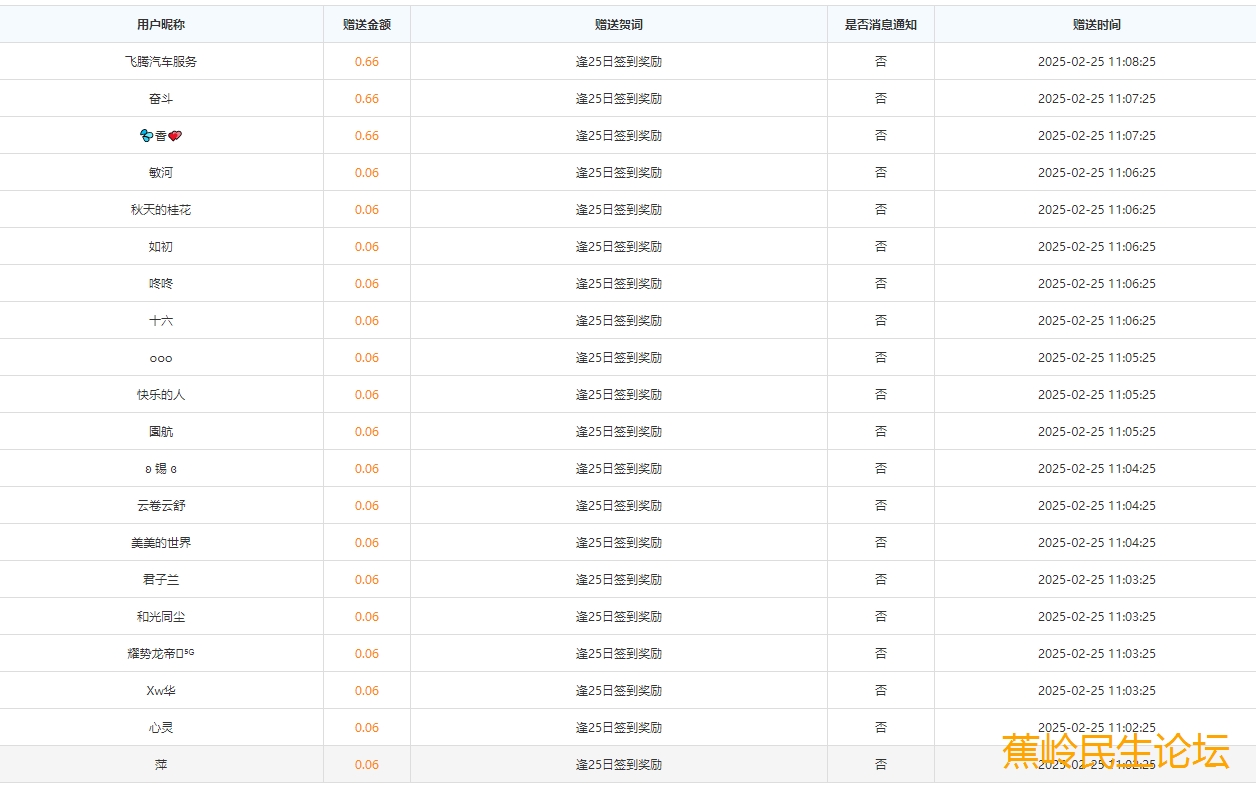Screen dimensions: 1256x787
Task: Select the 云卷云舒 nickname
Action: point(161,506)
